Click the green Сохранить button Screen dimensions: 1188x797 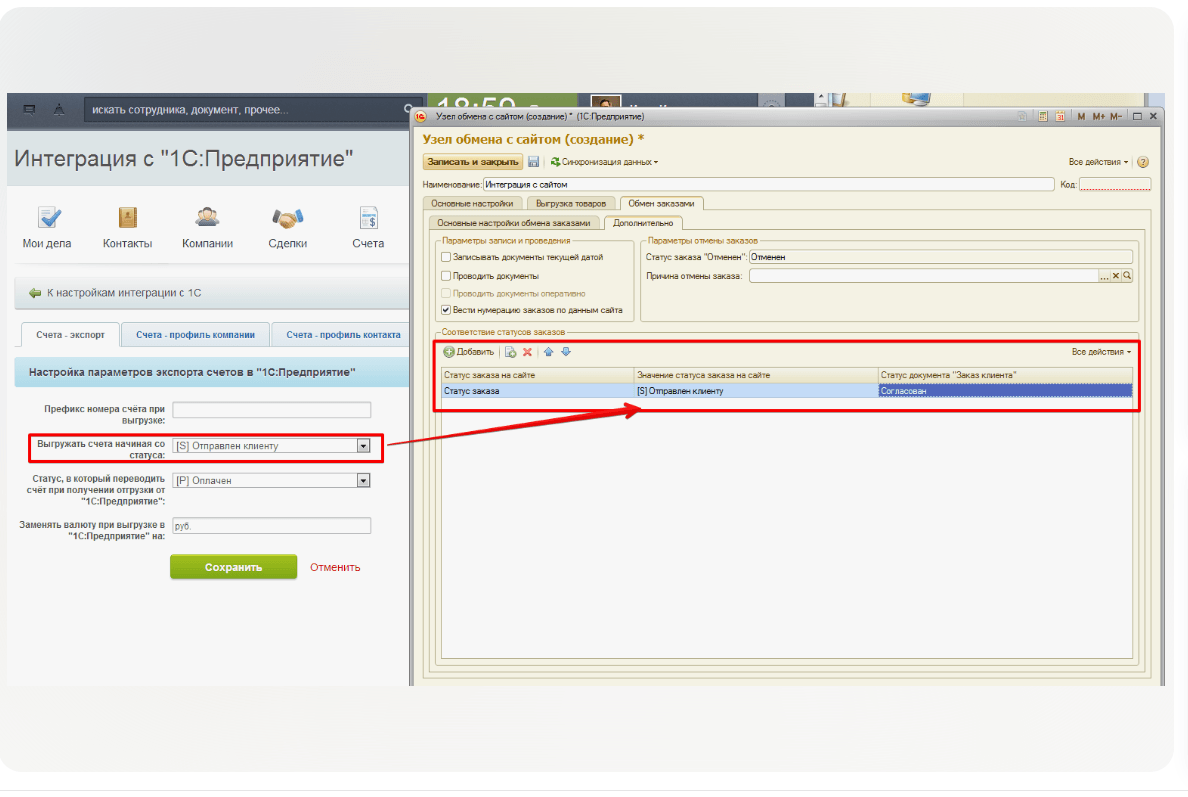[233, 567]
